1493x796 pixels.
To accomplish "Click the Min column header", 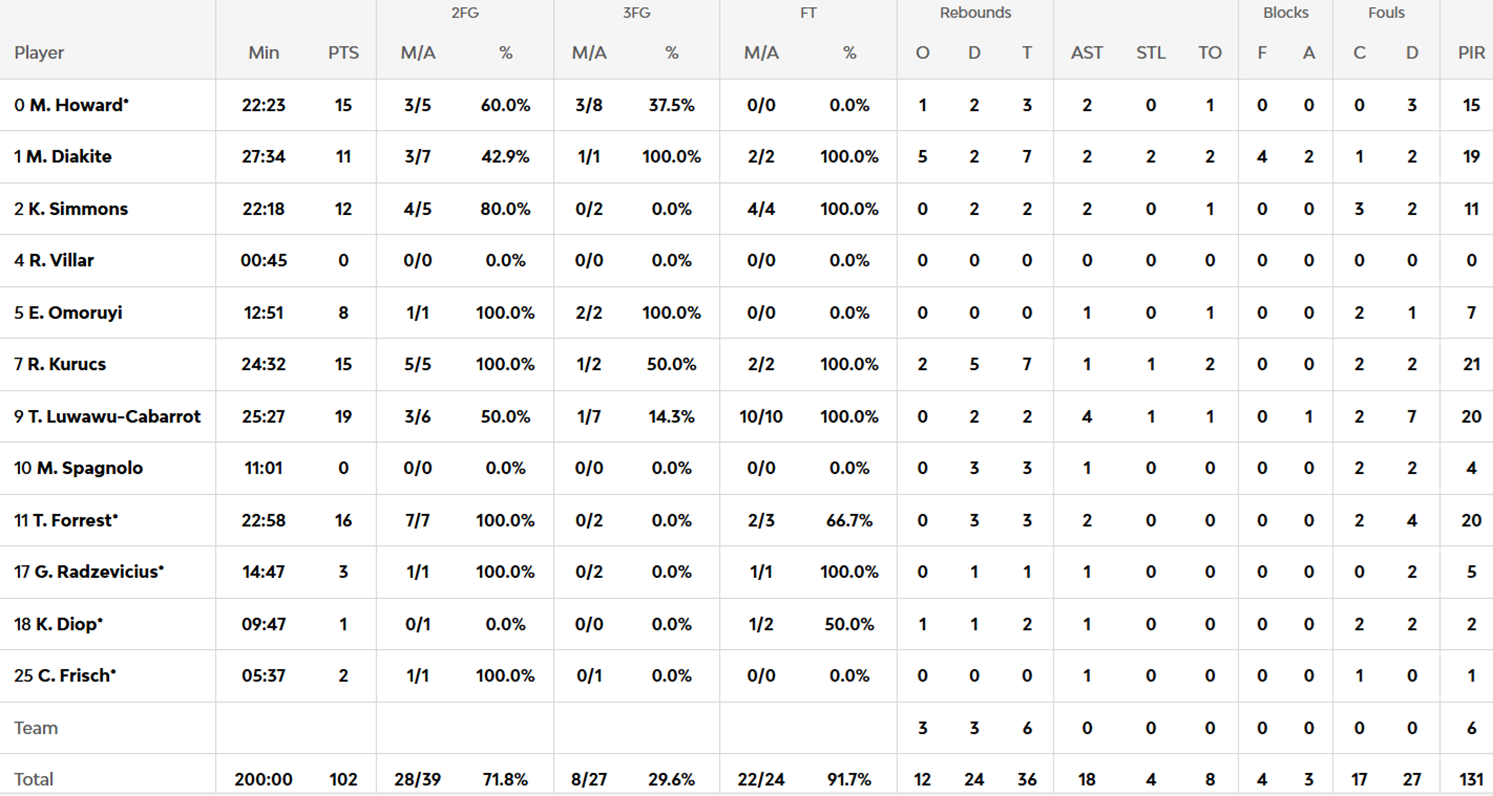I will point(264,53).
